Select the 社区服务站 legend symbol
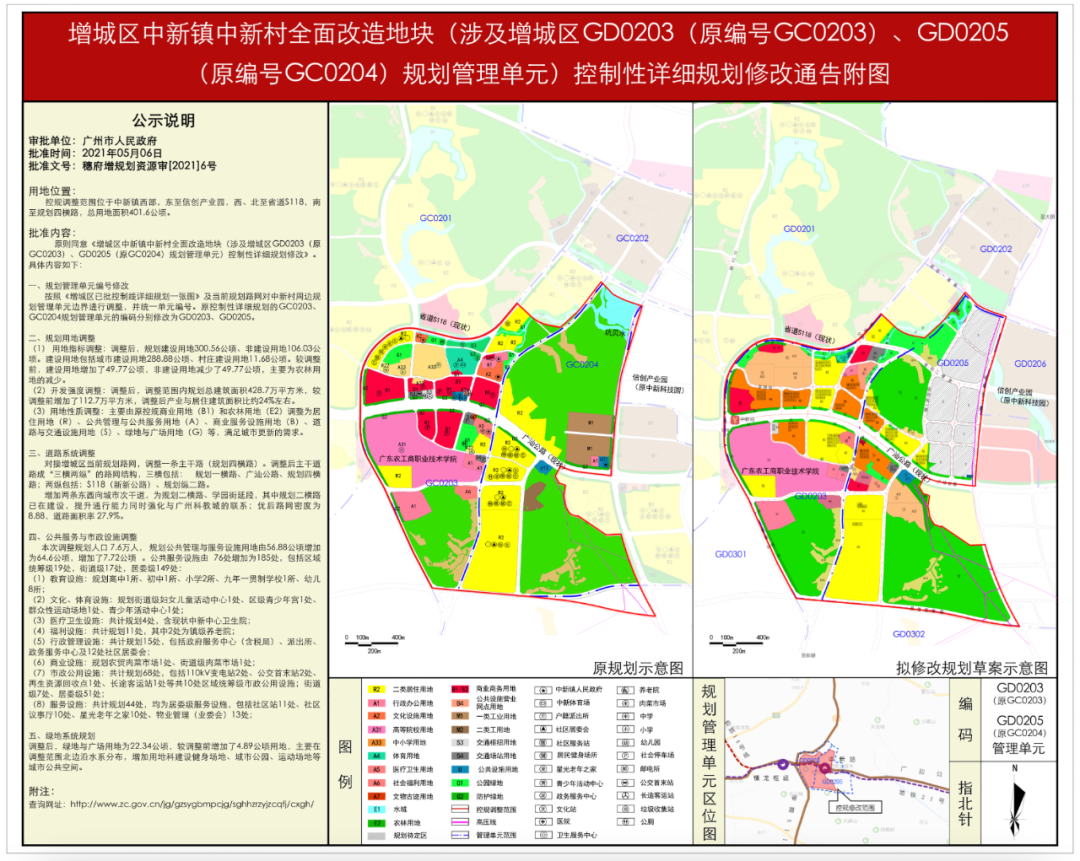 (543, 743)
